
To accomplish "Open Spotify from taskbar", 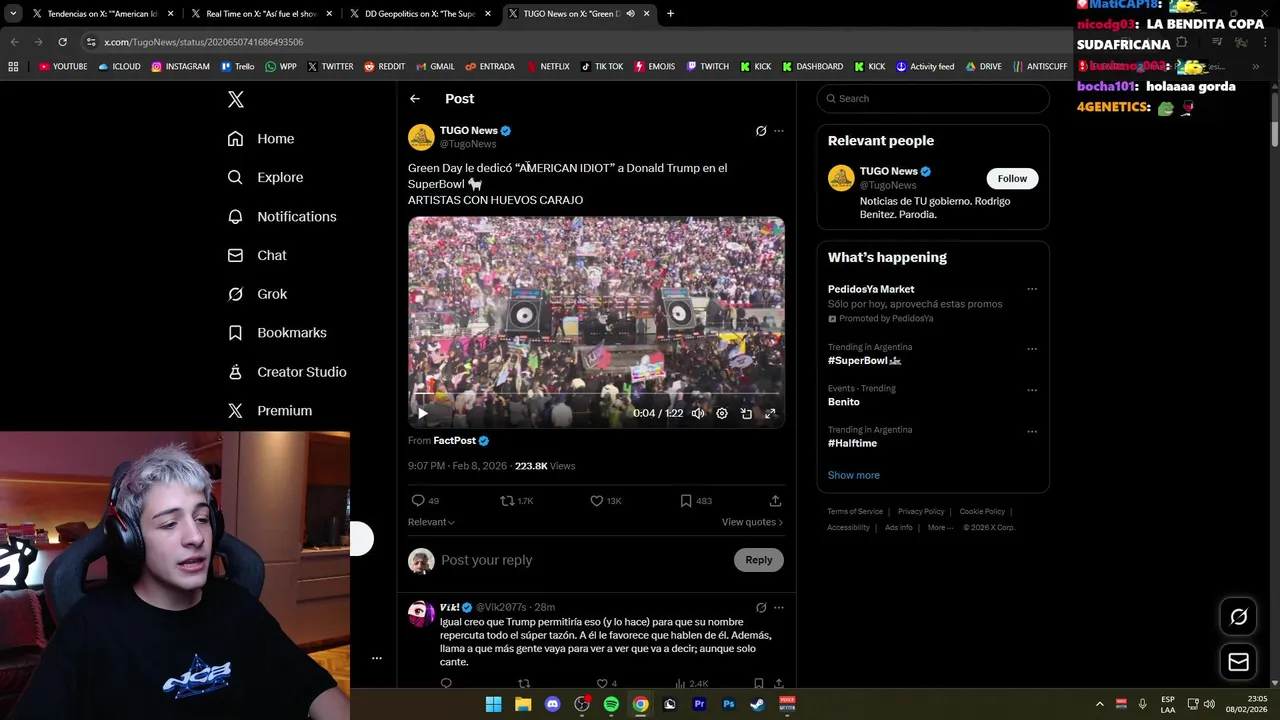I will coord(611,704).
